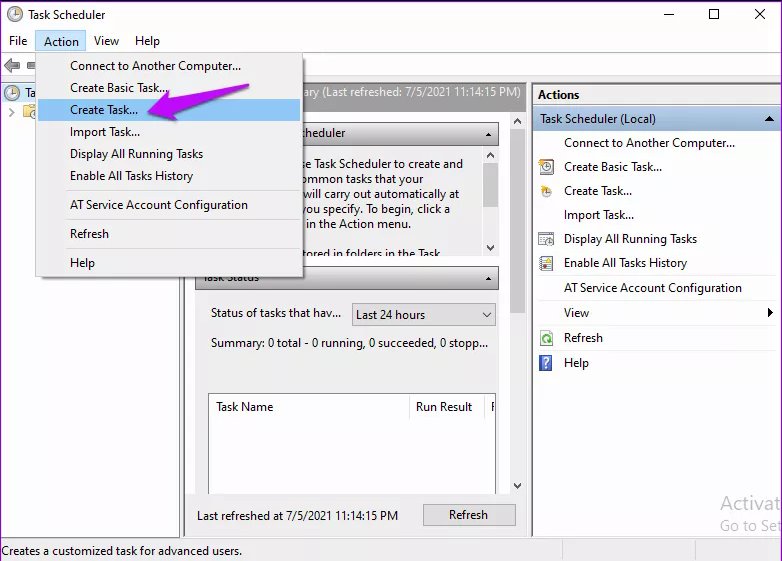Click Create Task link in Actions pane

point(598,191)
